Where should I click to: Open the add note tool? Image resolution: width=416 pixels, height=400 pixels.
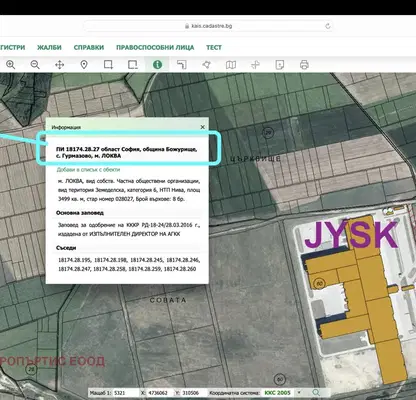coord(280,65)
